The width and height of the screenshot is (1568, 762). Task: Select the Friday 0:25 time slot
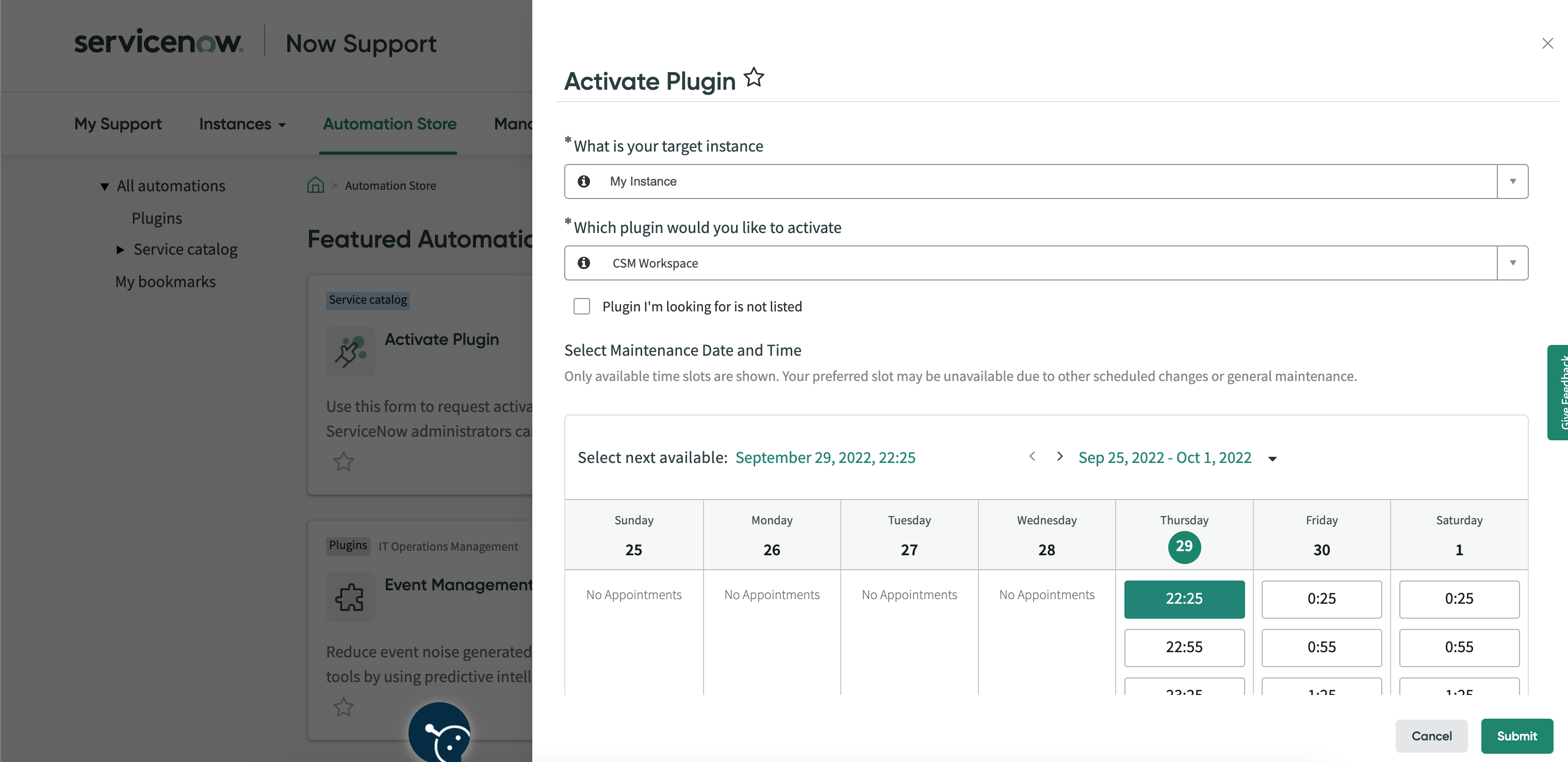coord(1321,599)
